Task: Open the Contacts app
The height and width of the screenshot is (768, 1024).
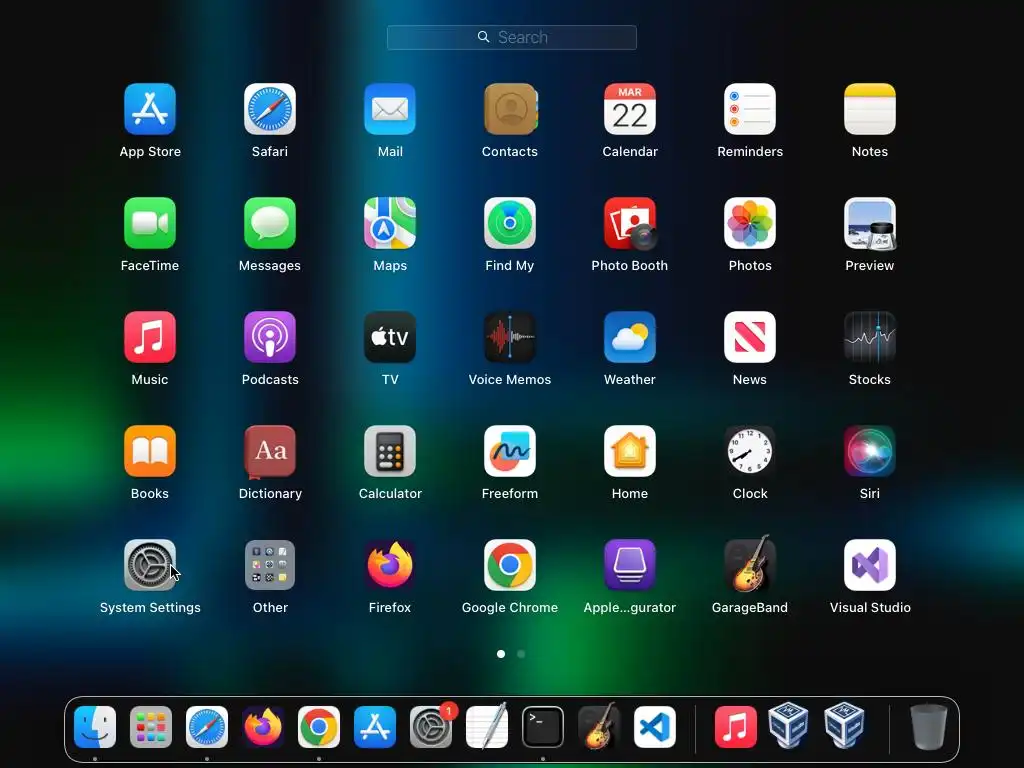Action: [510, 109]
